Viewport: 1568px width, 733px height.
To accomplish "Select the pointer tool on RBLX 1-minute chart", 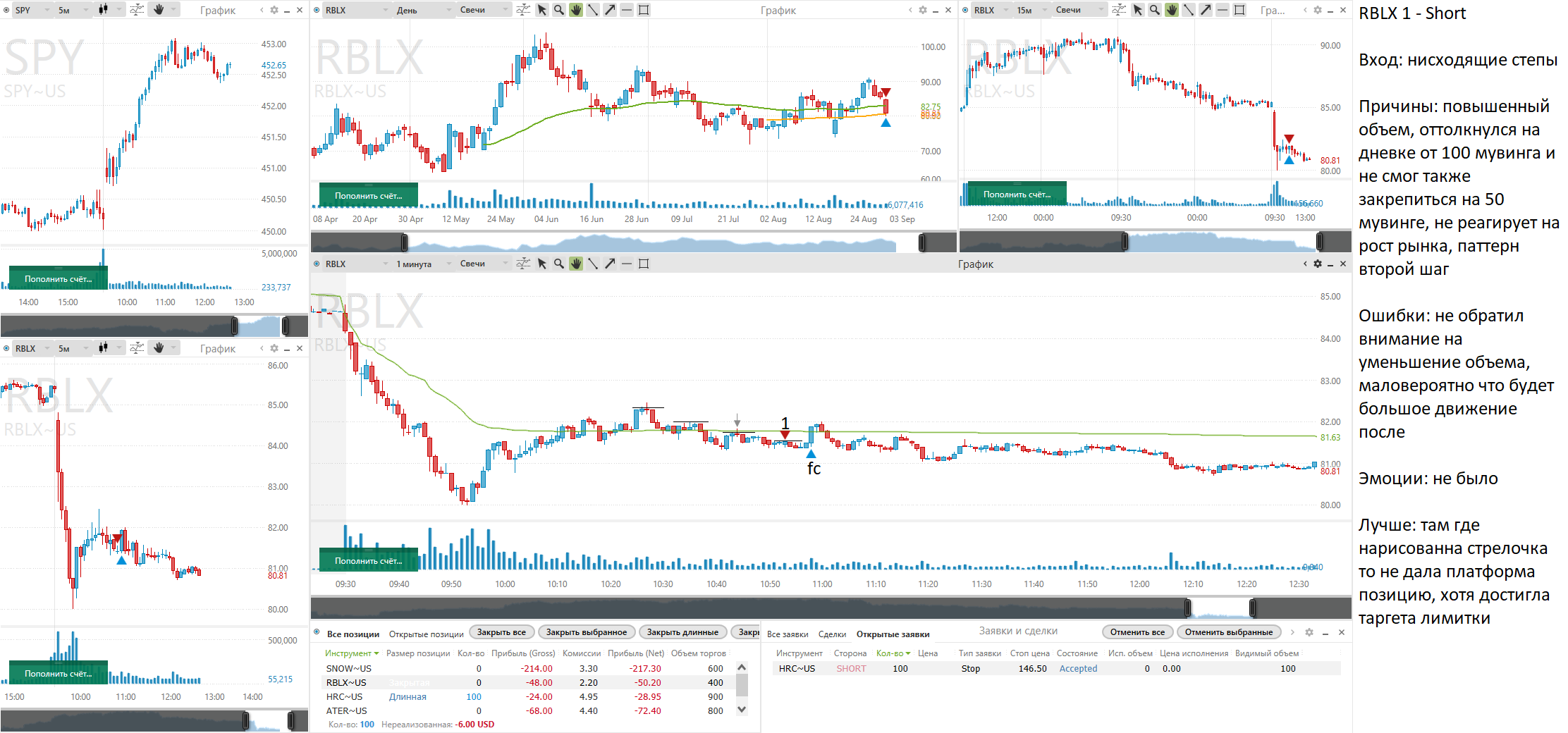I will coord(542,264).
